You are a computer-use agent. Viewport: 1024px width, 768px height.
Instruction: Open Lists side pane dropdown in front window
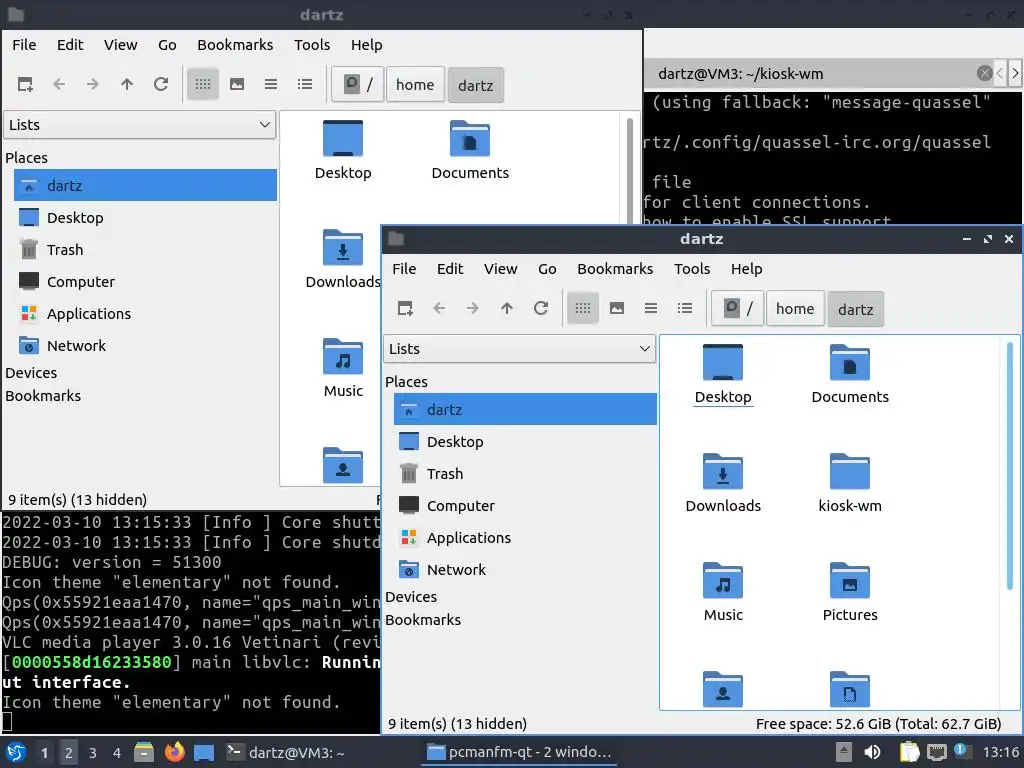tap(519, 349)
